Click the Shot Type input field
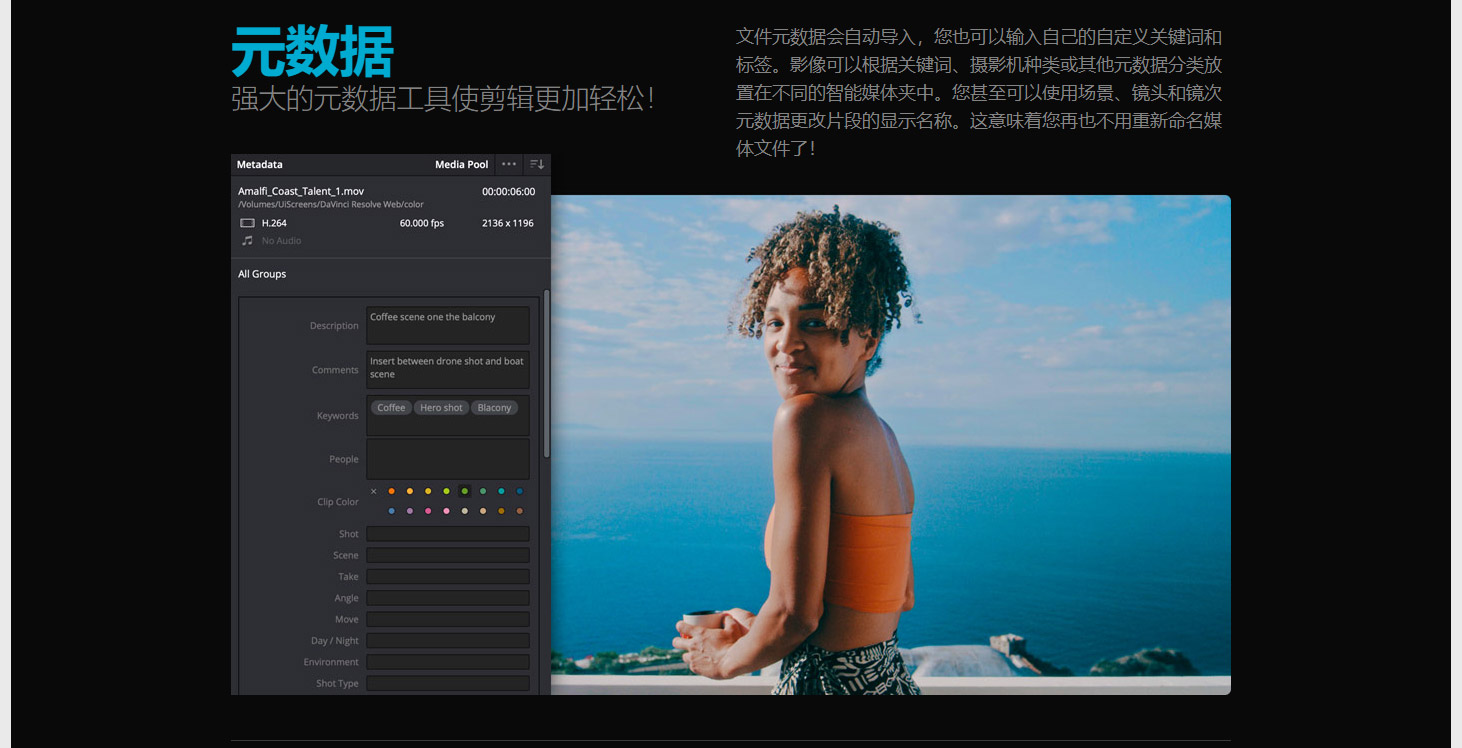This screenshot has height=748, width=1462. pyautogui.click(x=448, y=683)
